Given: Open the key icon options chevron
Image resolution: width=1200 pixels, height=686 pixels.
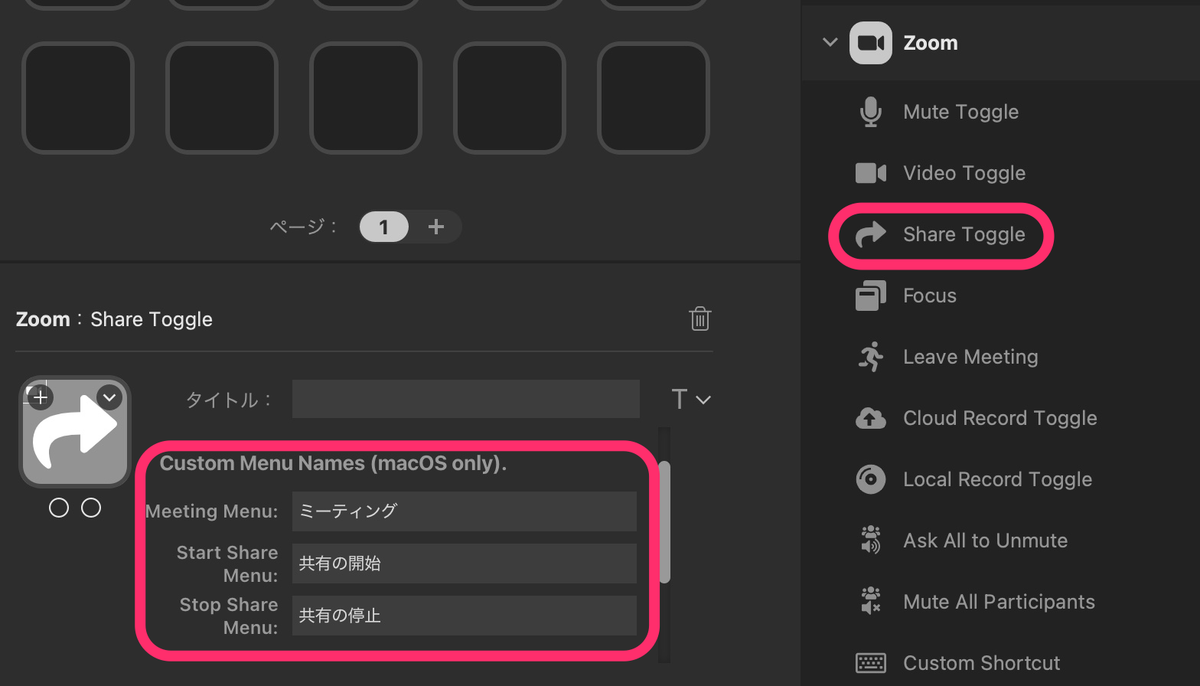Looking at the screenshot, I should (x=108, y=397).
